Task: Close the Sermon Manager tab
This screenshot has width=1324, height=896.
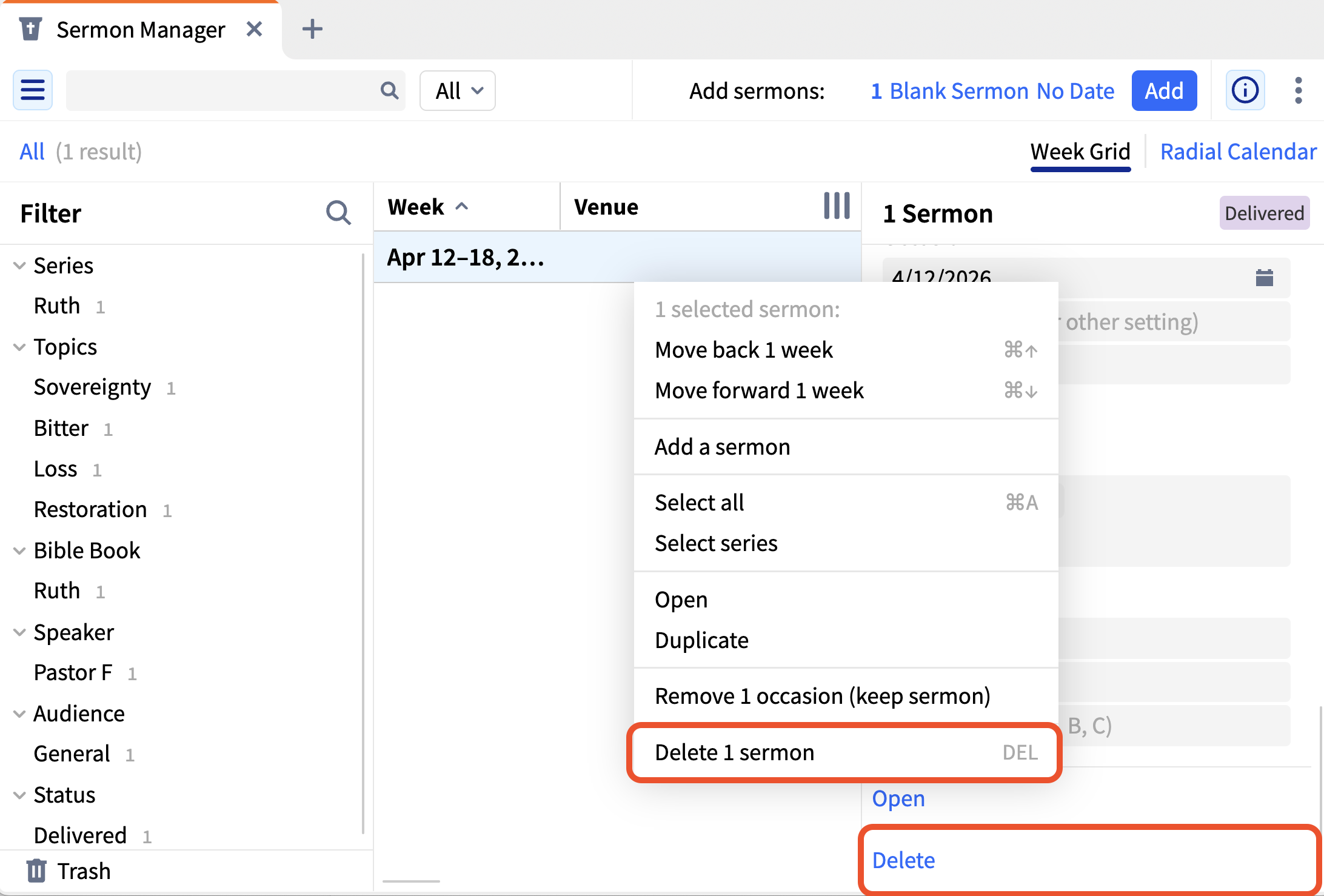Action: tap(255, 29)
